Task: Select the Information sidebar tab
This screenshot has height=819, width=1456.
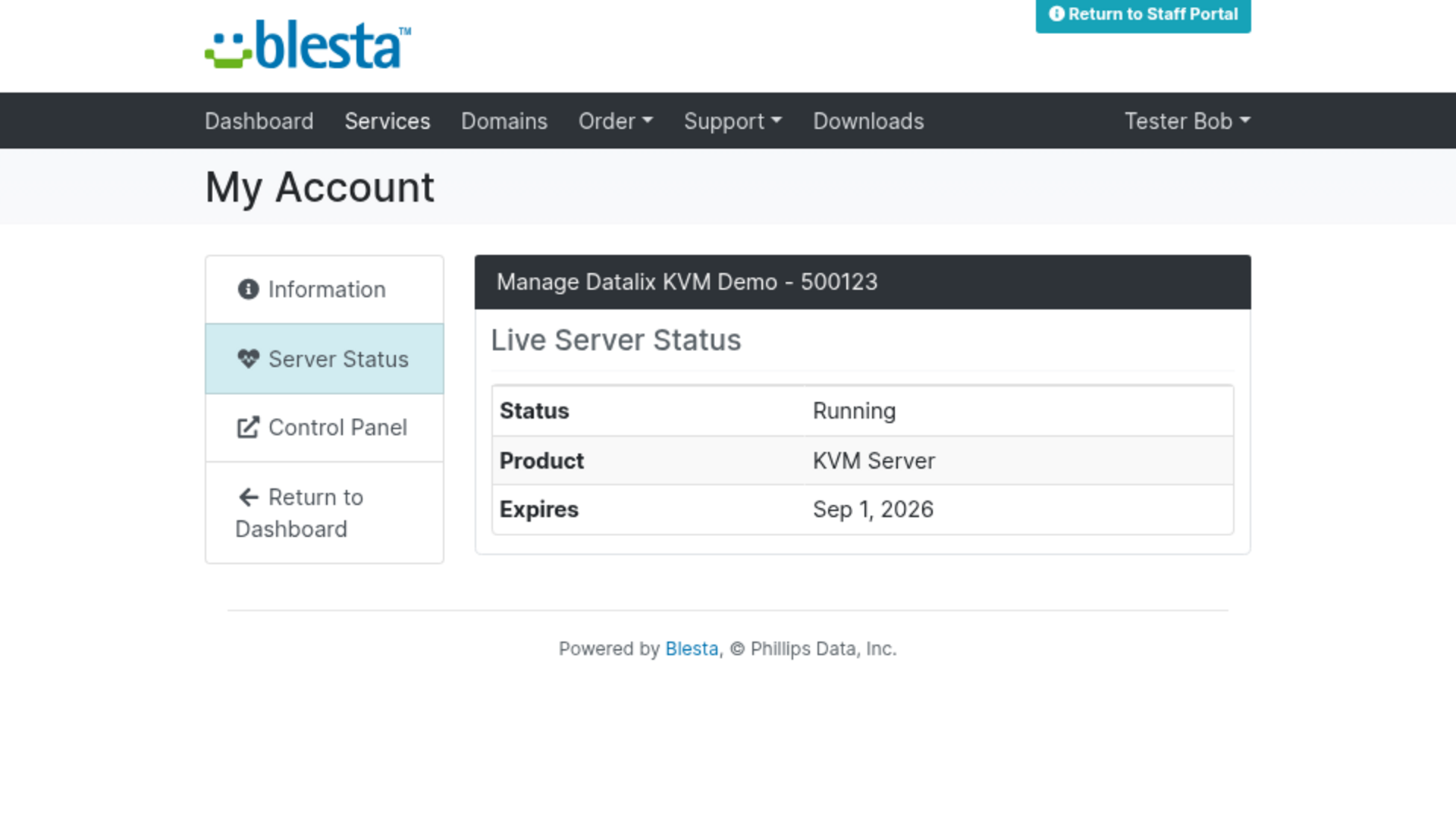Action: [325, 290]
